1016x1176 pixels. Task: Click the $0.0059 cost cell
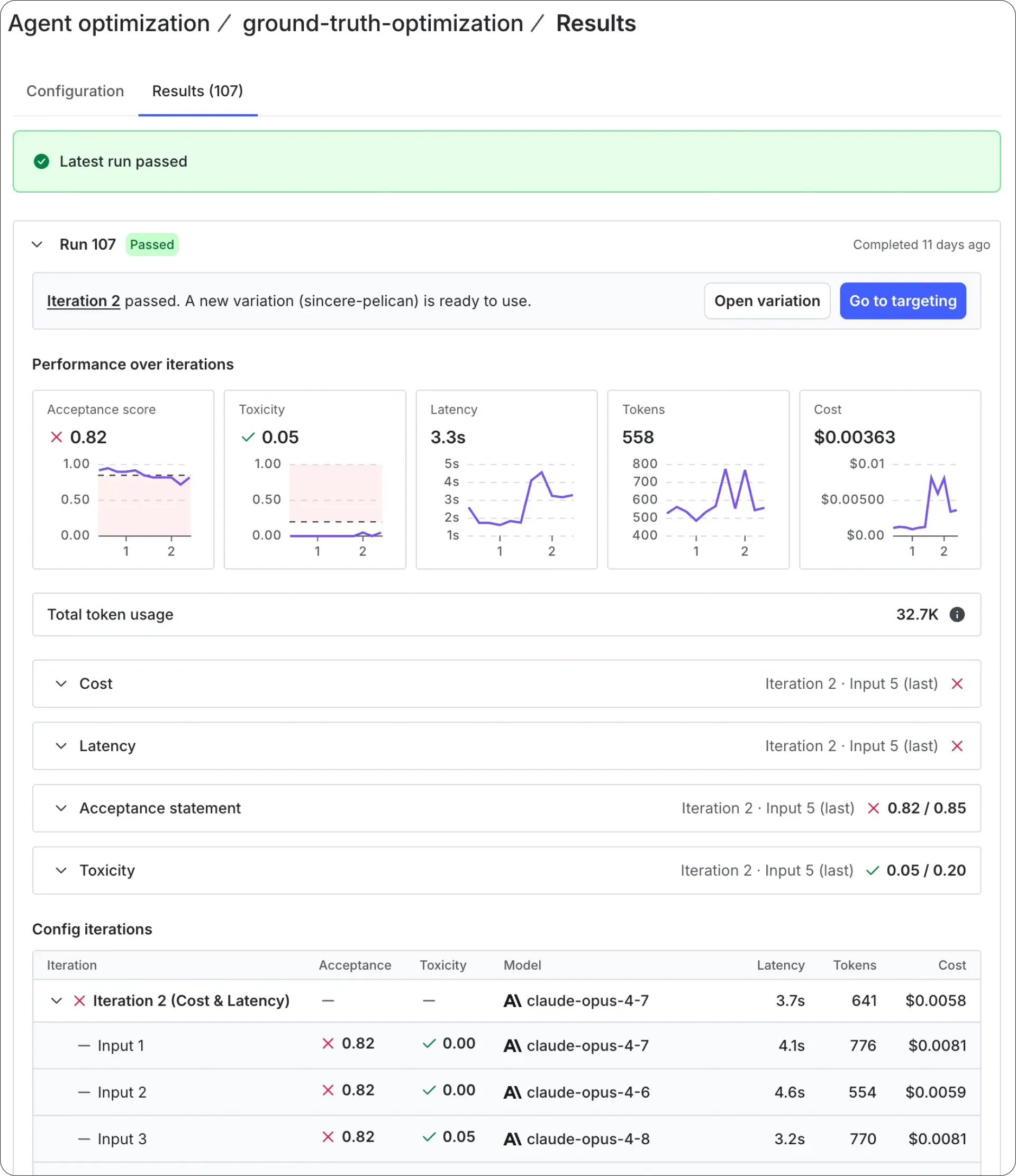pos(936,1092)
